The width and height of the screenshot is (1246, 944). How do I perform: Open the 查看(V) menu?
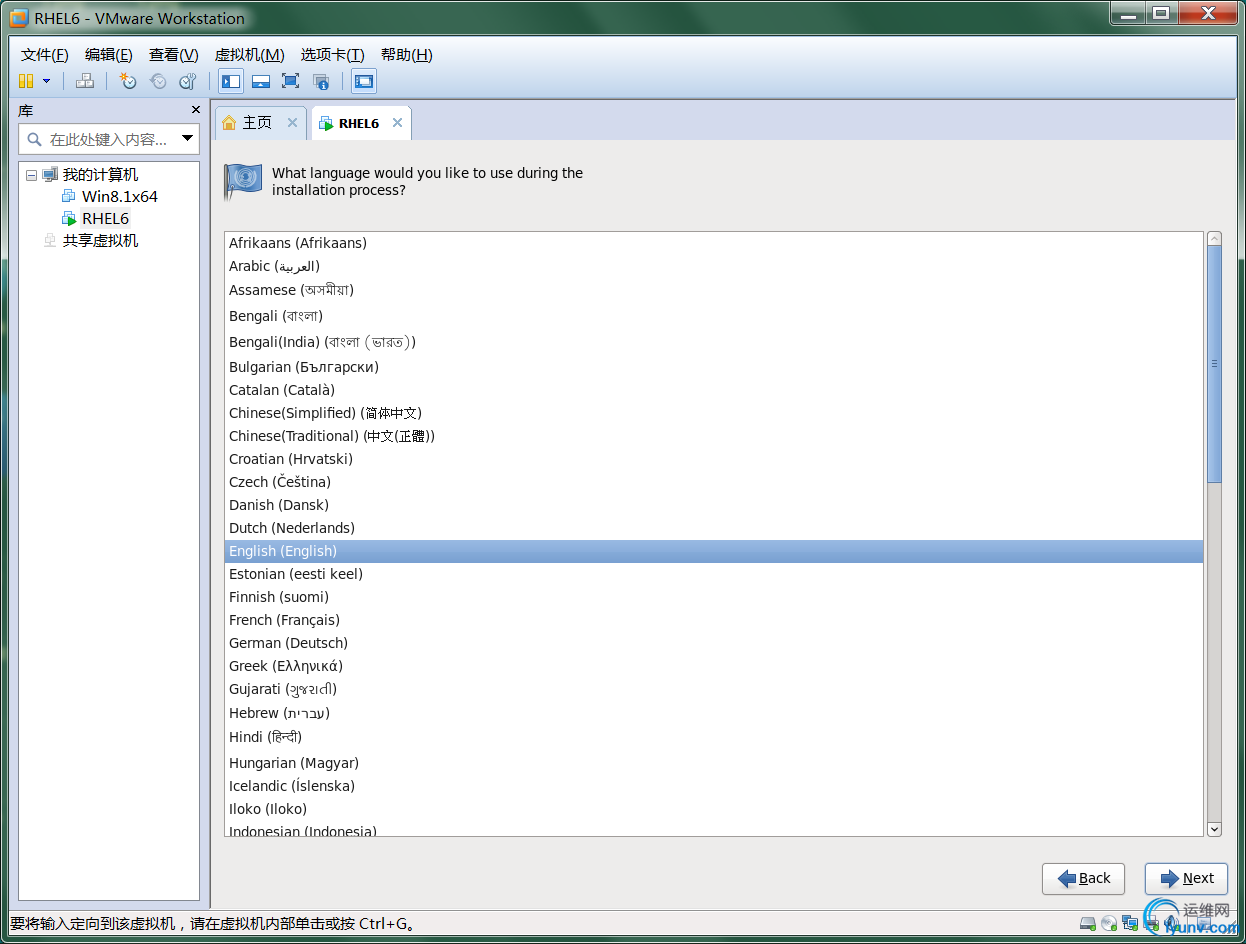(174, 55)
